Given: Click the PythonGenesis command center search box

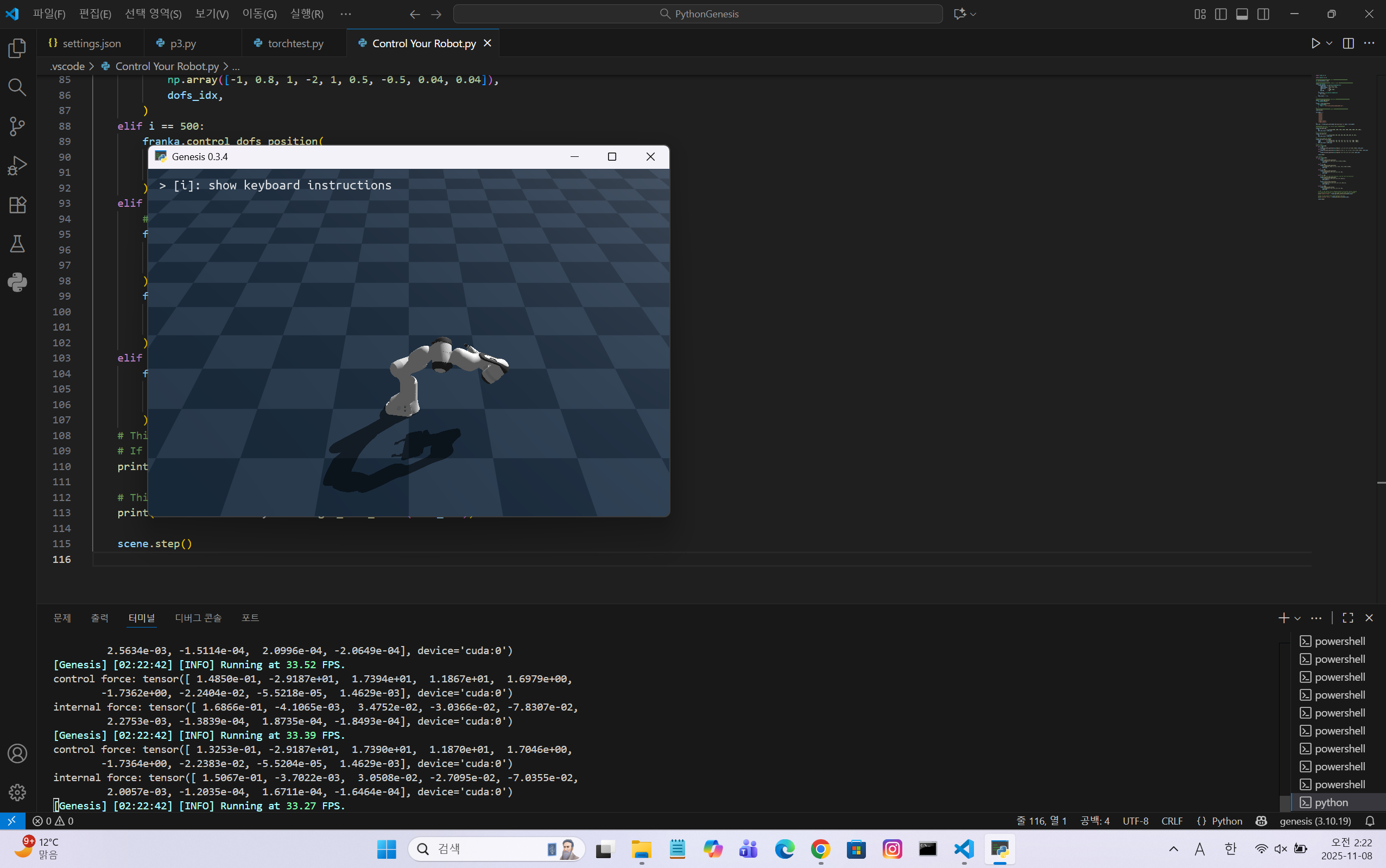Looking at the screenshot, I should tap(698, 14).
